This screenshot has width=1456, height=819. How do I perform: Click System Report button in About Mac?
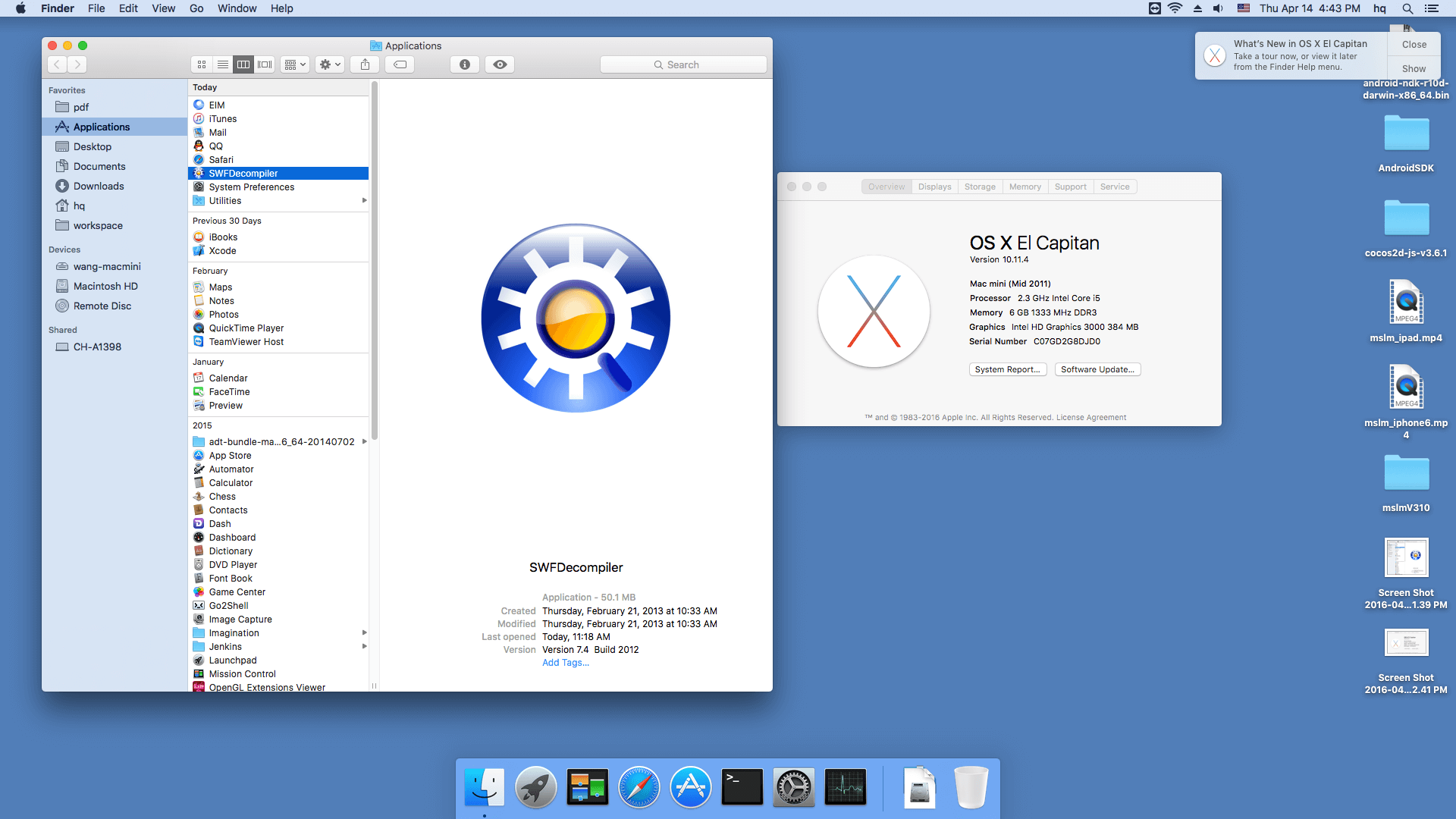click(1004, 369)
